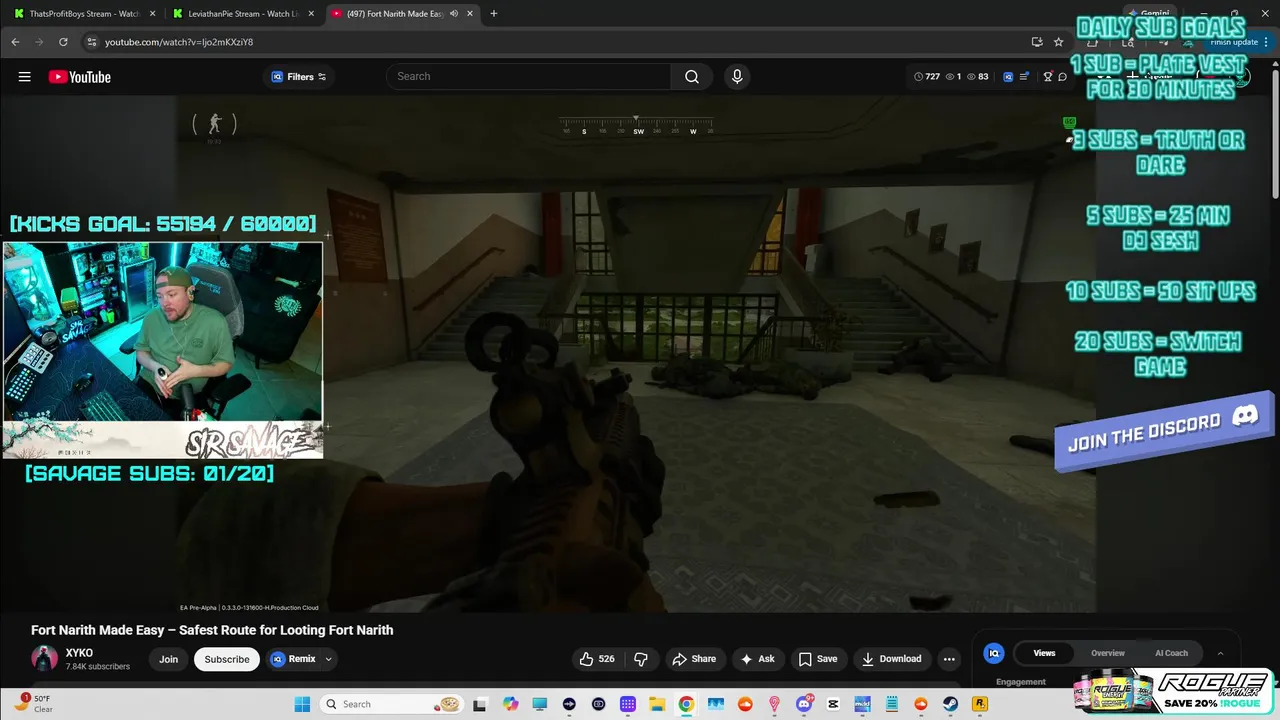Open Rockstar Games Launcher in taskbar

coord(980,704)
